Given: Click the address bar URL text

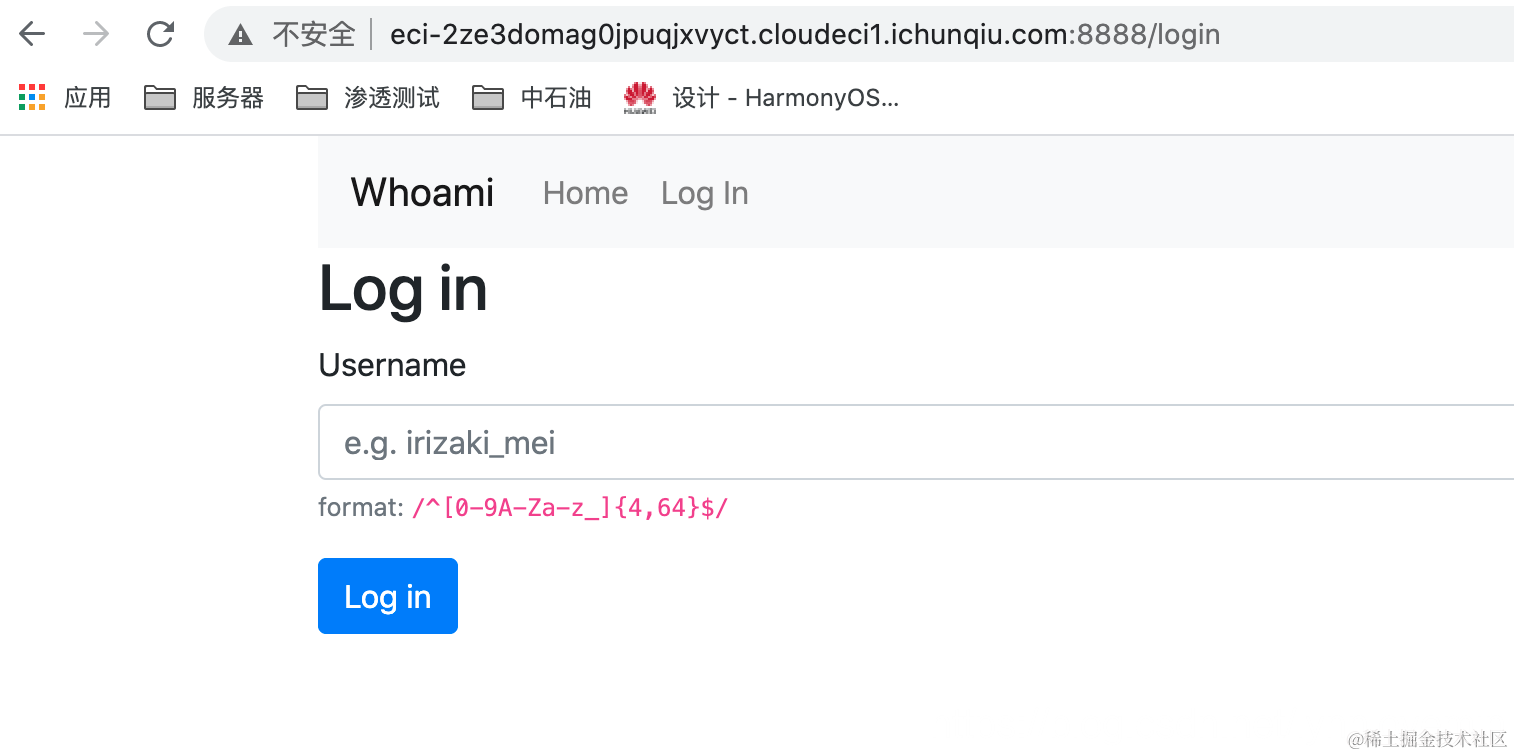Looking at the screenshot, I should tap(805, 35).
